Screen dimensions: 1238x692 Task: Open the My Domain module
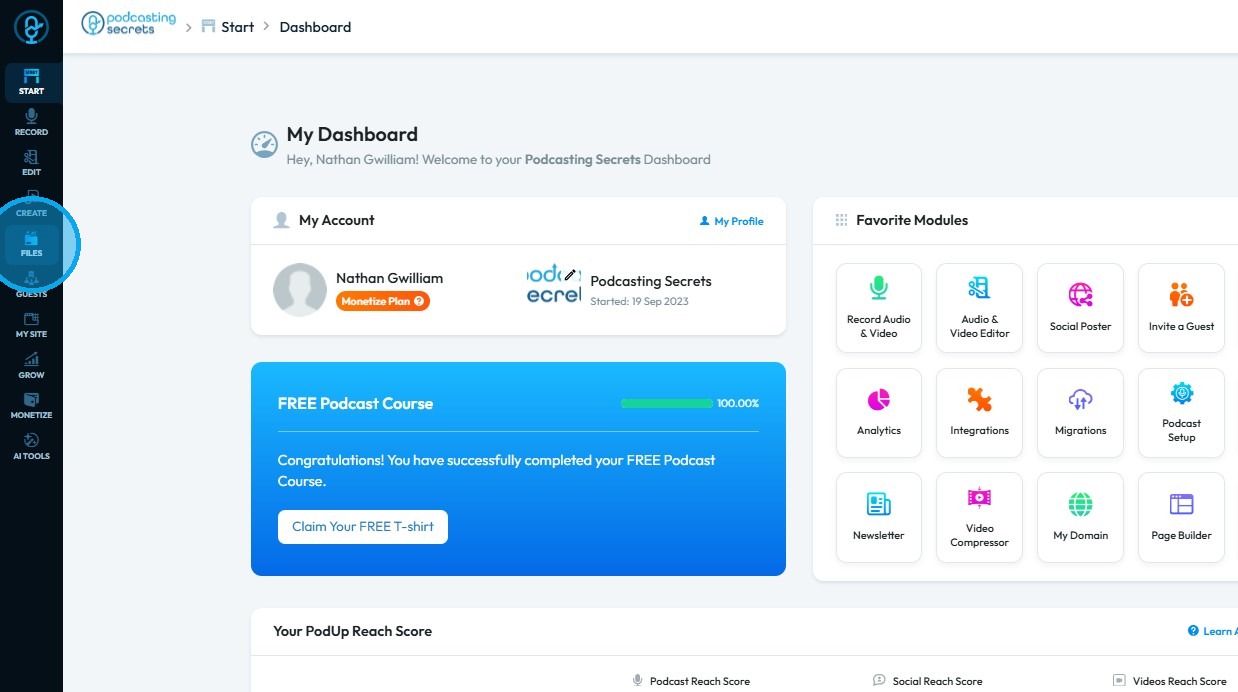[1080, 517]
